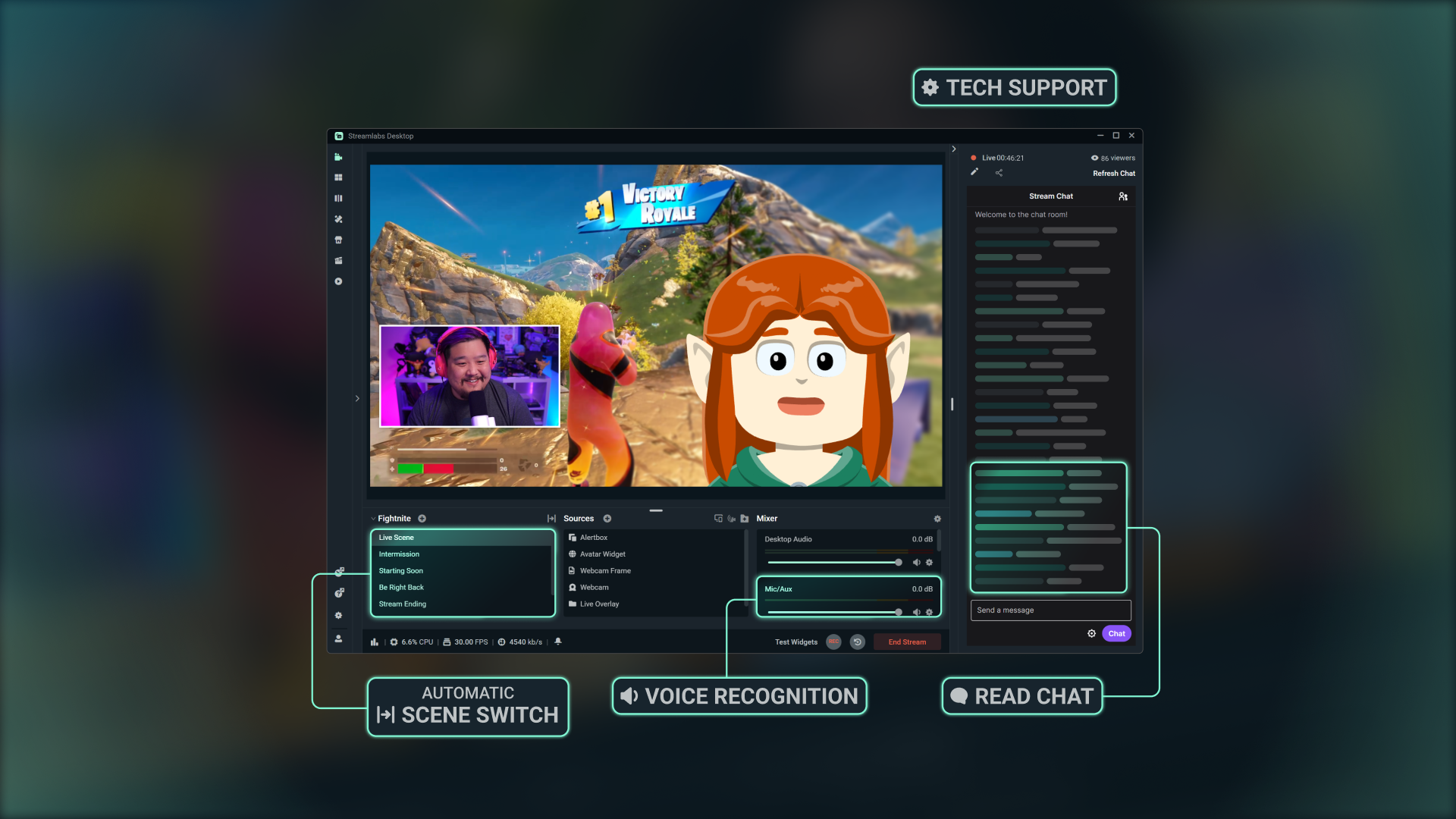Open the Settings gear in the lower sidebar

tap(338, 615)
